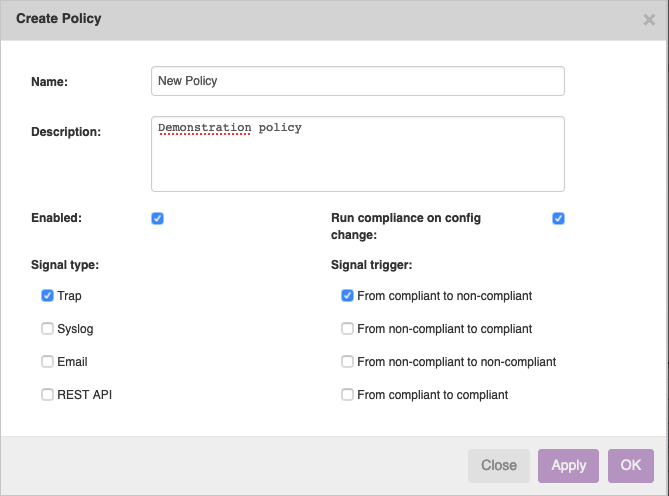This screenshot has width=669, height=496.
Task: Uncheck the Enabled checkbox
Action: point(157,218)
